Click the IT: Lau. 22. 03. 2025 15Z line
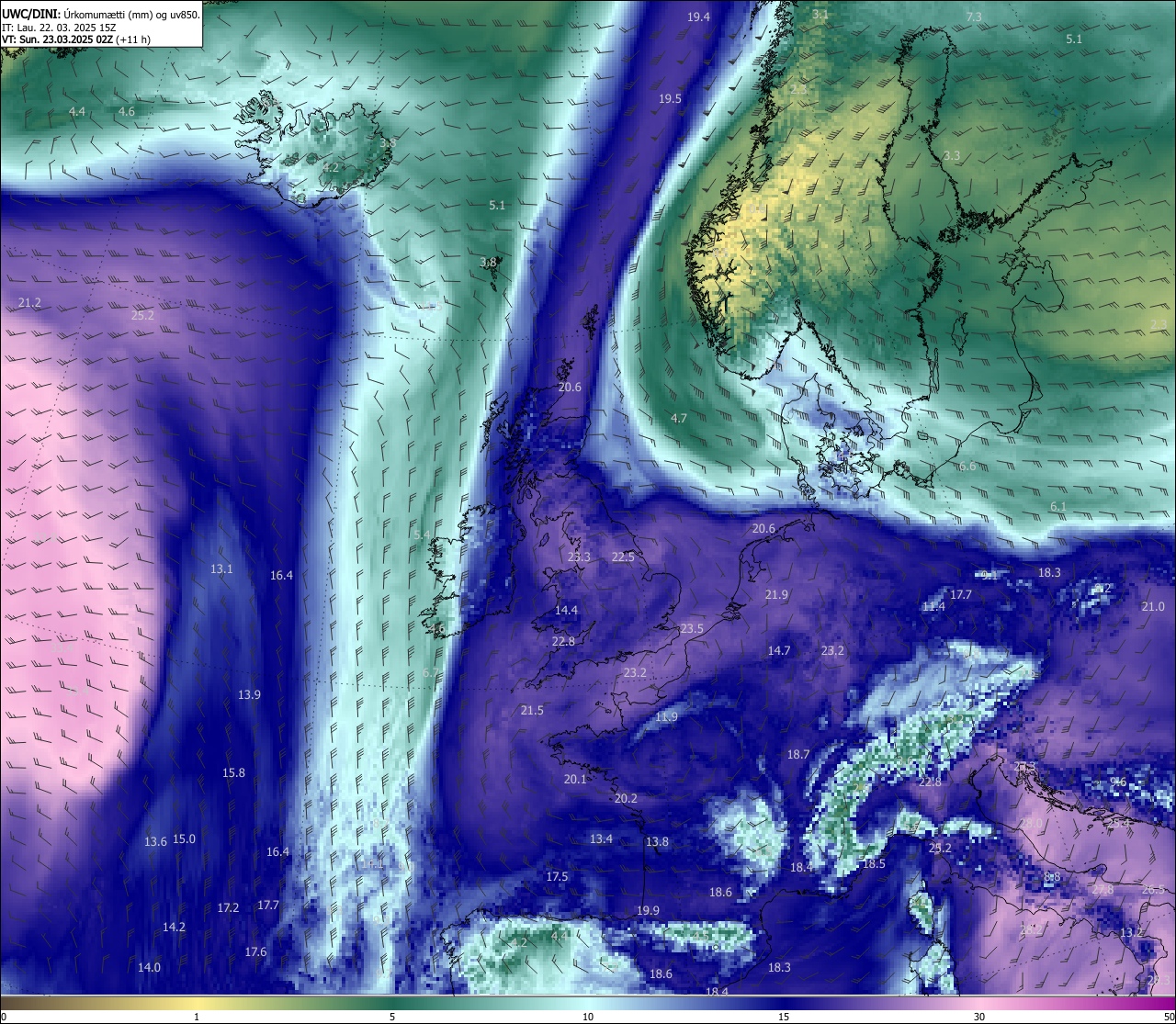The width and height of the screenshot is (1176, 1024). (59, 28)
